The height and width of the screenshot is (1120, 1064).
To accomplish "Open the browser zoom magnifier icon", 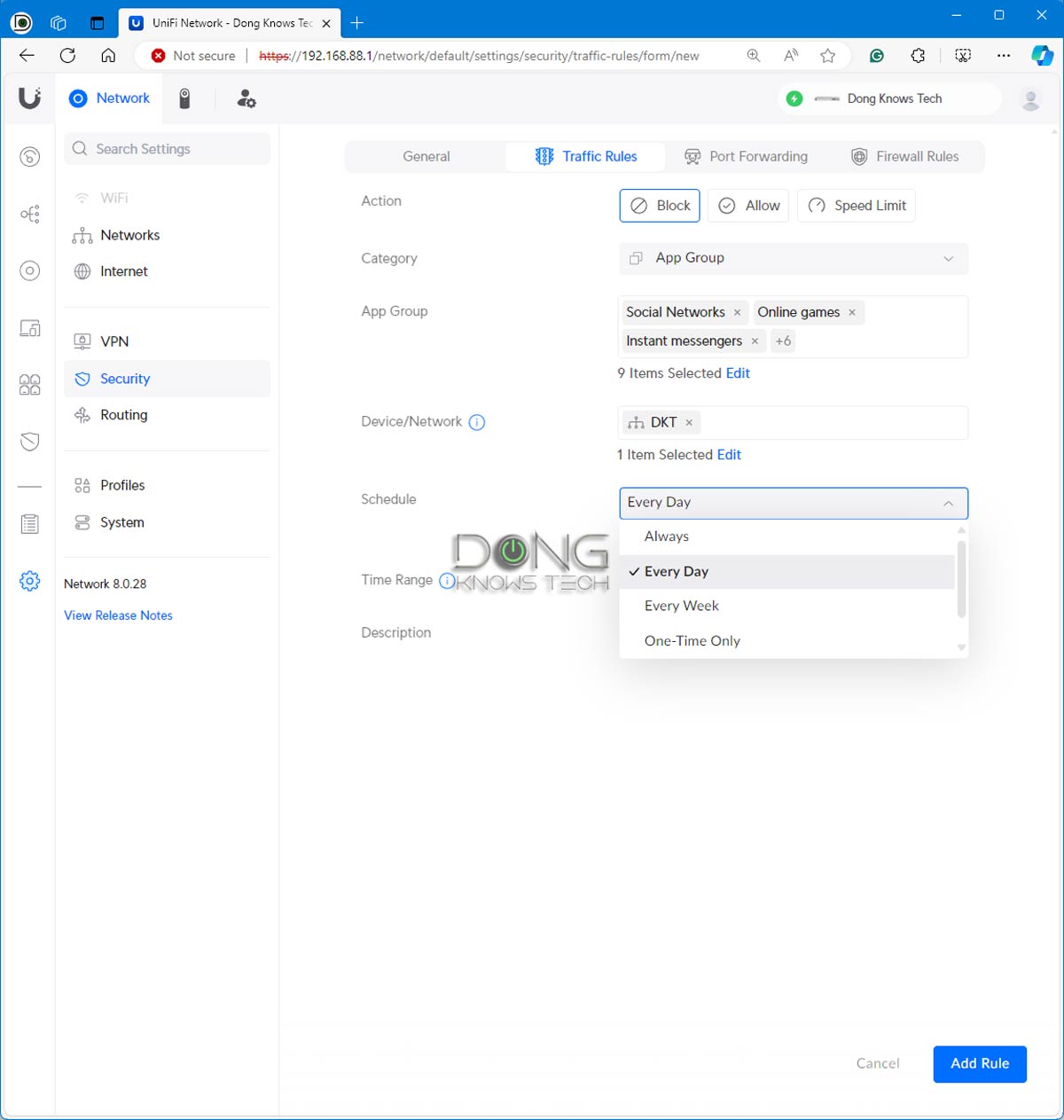I will click(x=754, y=55).
